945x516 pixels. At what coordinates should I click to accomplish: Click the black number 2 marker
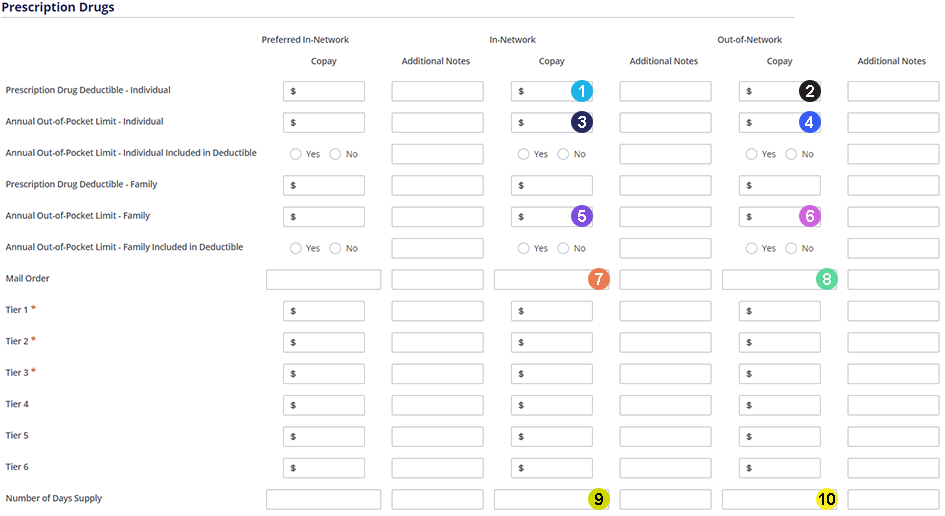coord(809,91)
